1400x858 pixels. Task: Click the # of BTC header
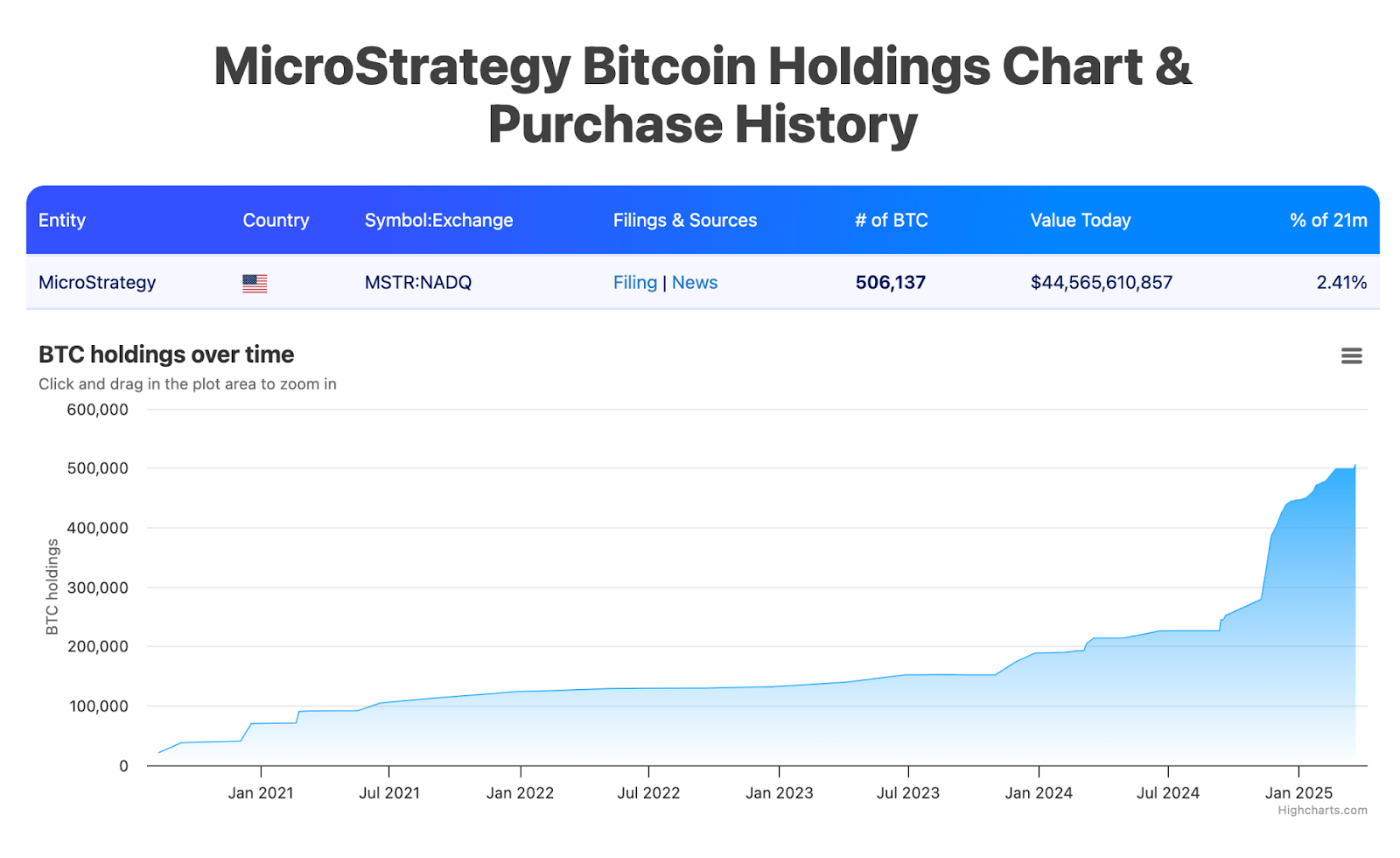(891, 221)
